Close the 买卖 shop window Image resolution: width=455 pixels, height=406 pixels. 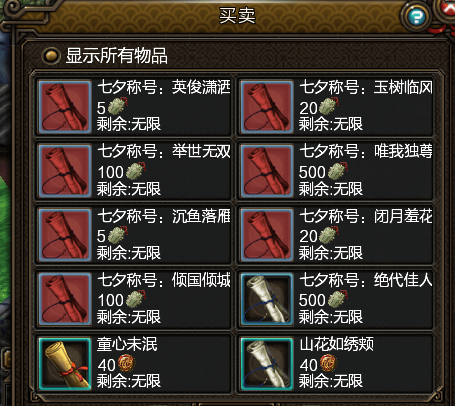448,8
